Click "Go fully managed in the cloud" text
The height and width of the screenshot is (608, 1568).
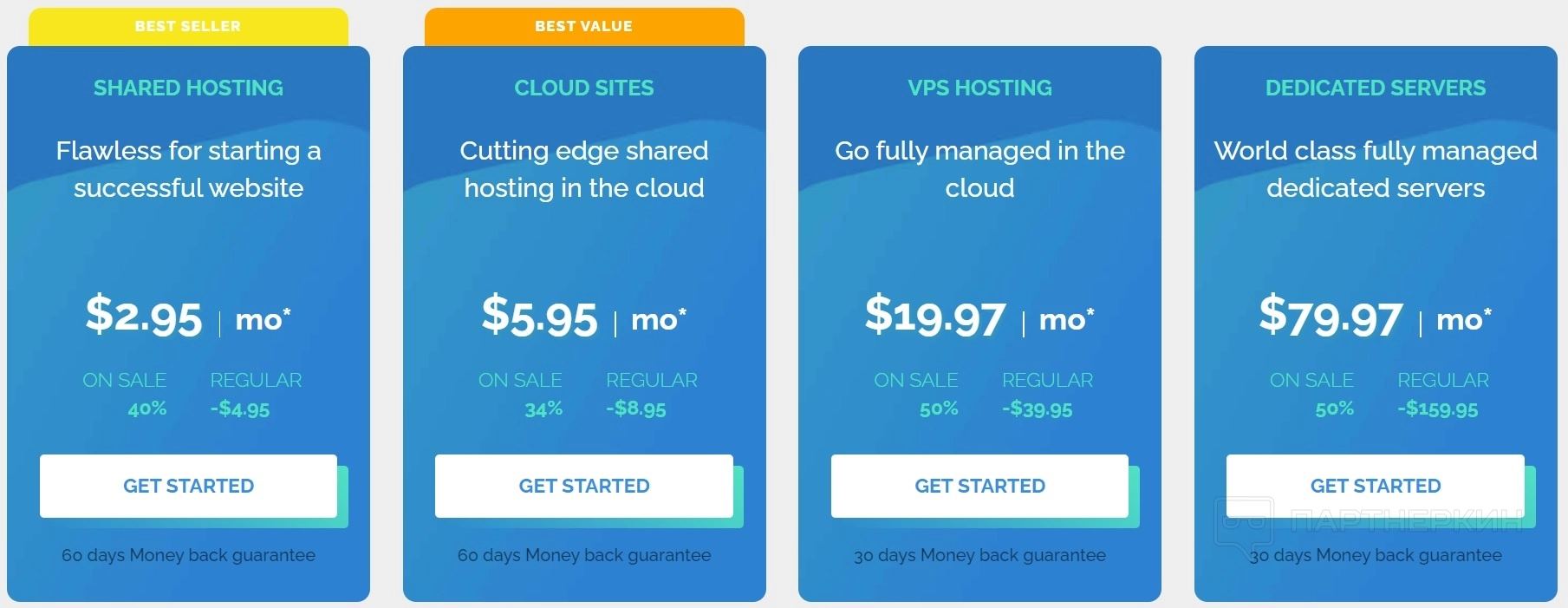[979, 169]
